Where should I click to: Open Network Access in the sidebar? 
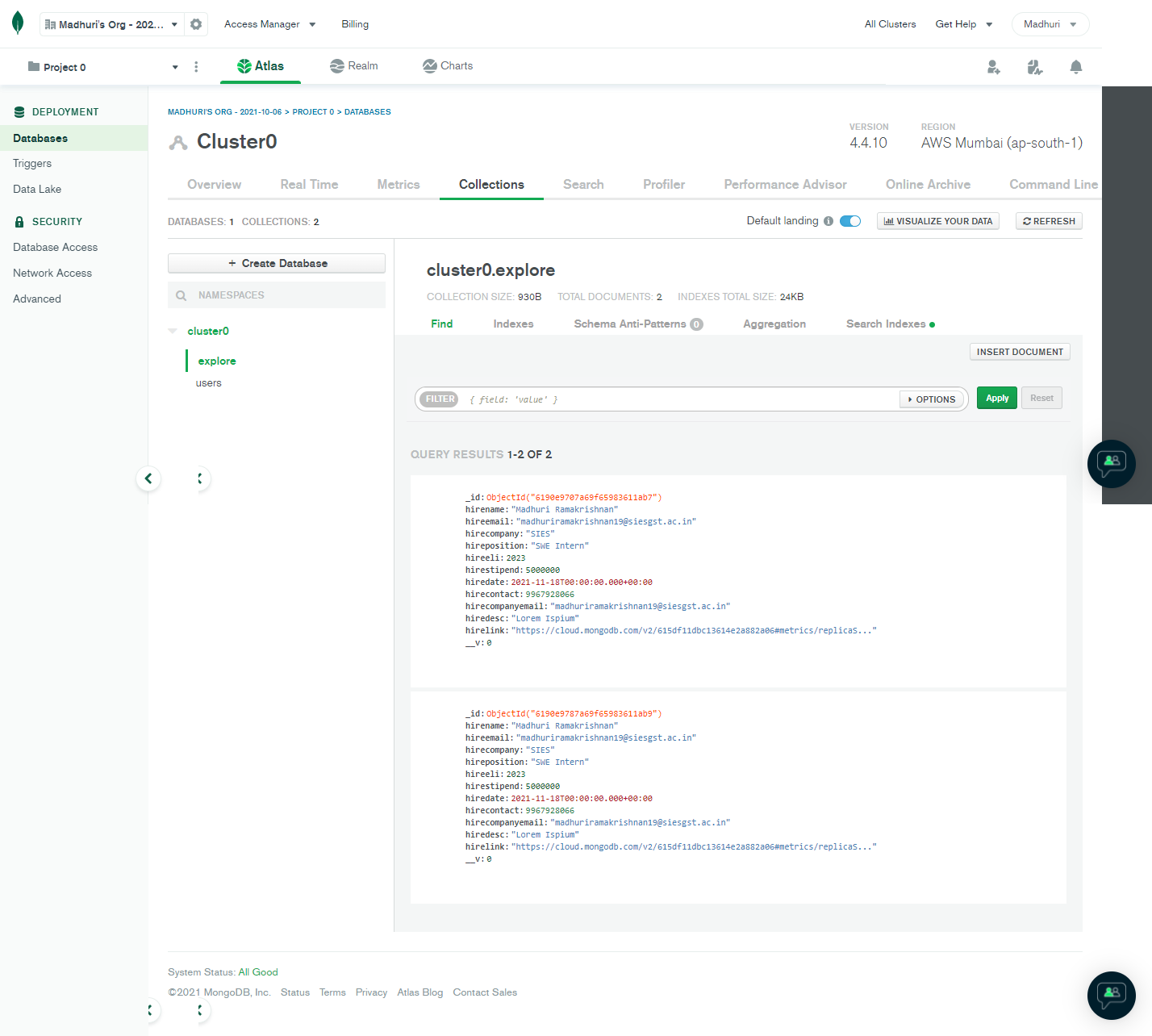(x=52, y=274)
